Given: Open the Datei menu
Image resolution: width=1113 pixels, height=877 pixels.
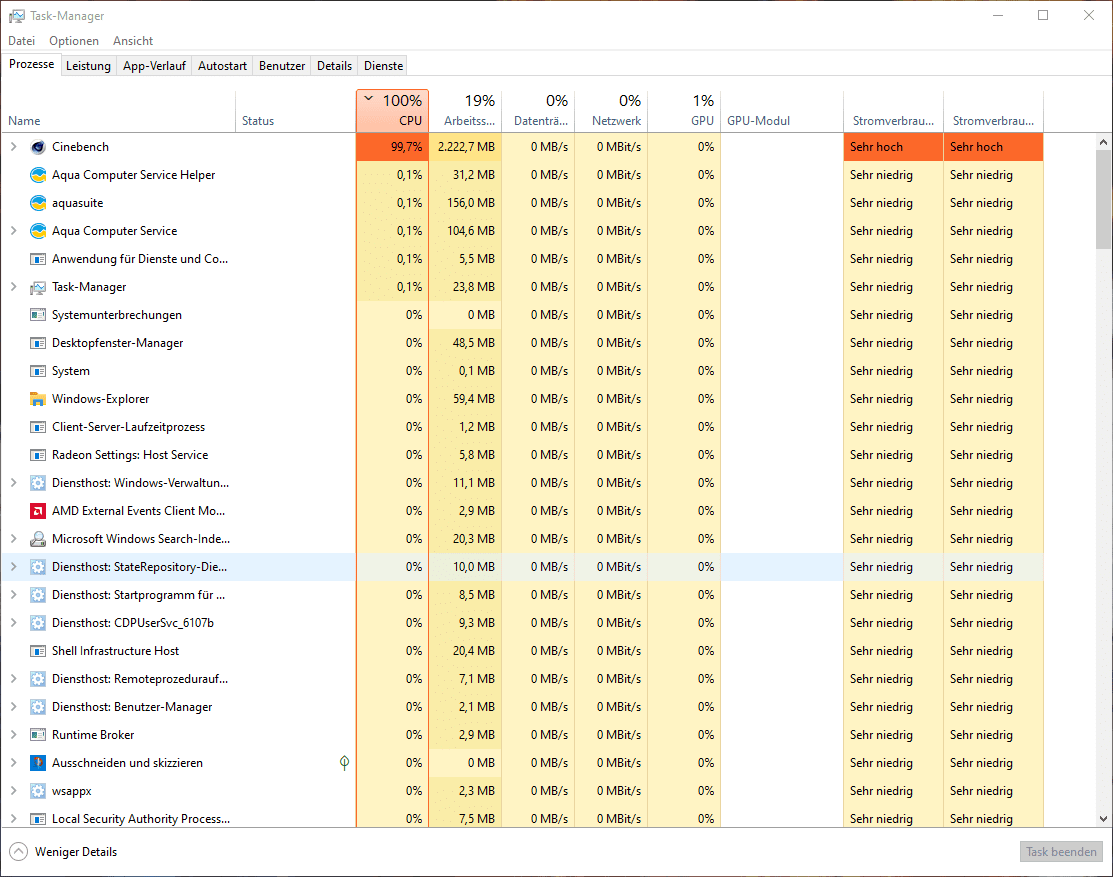Looking at the screenshot, I should point(21,40).
